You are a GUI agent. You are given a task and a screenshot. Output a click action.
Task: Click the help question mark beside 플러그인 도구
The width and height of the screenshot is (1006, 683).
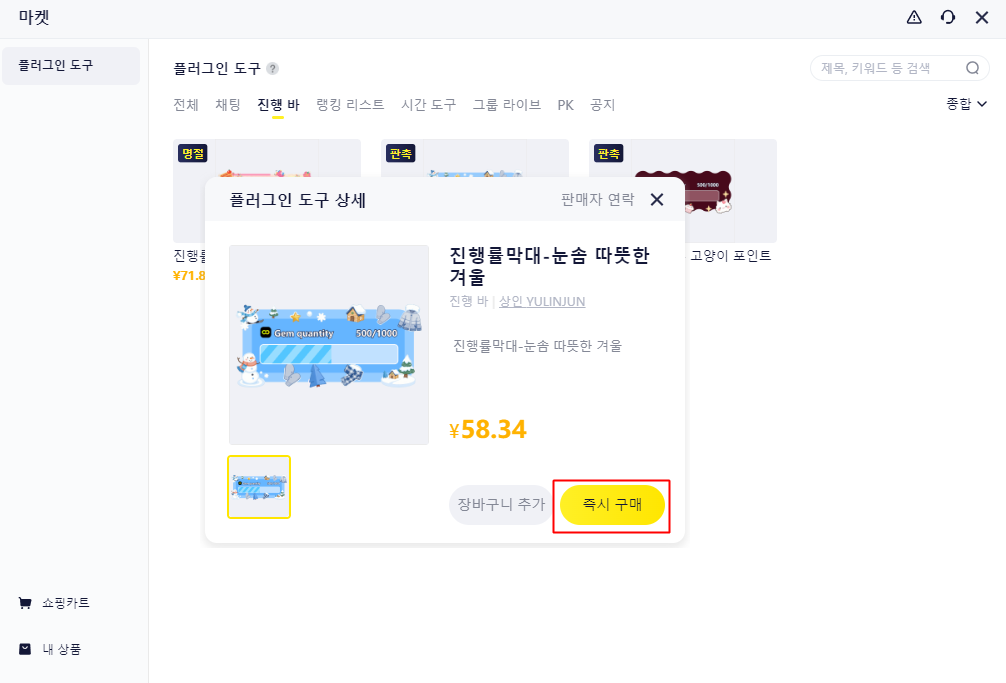273,69
